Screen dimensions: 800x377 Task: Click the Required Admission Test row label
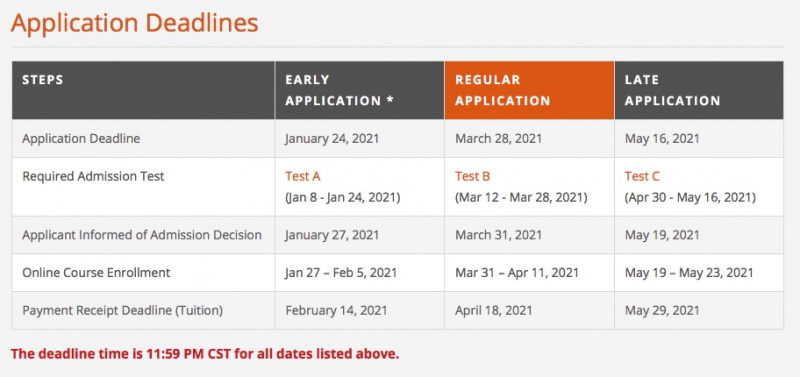point(93,177)
